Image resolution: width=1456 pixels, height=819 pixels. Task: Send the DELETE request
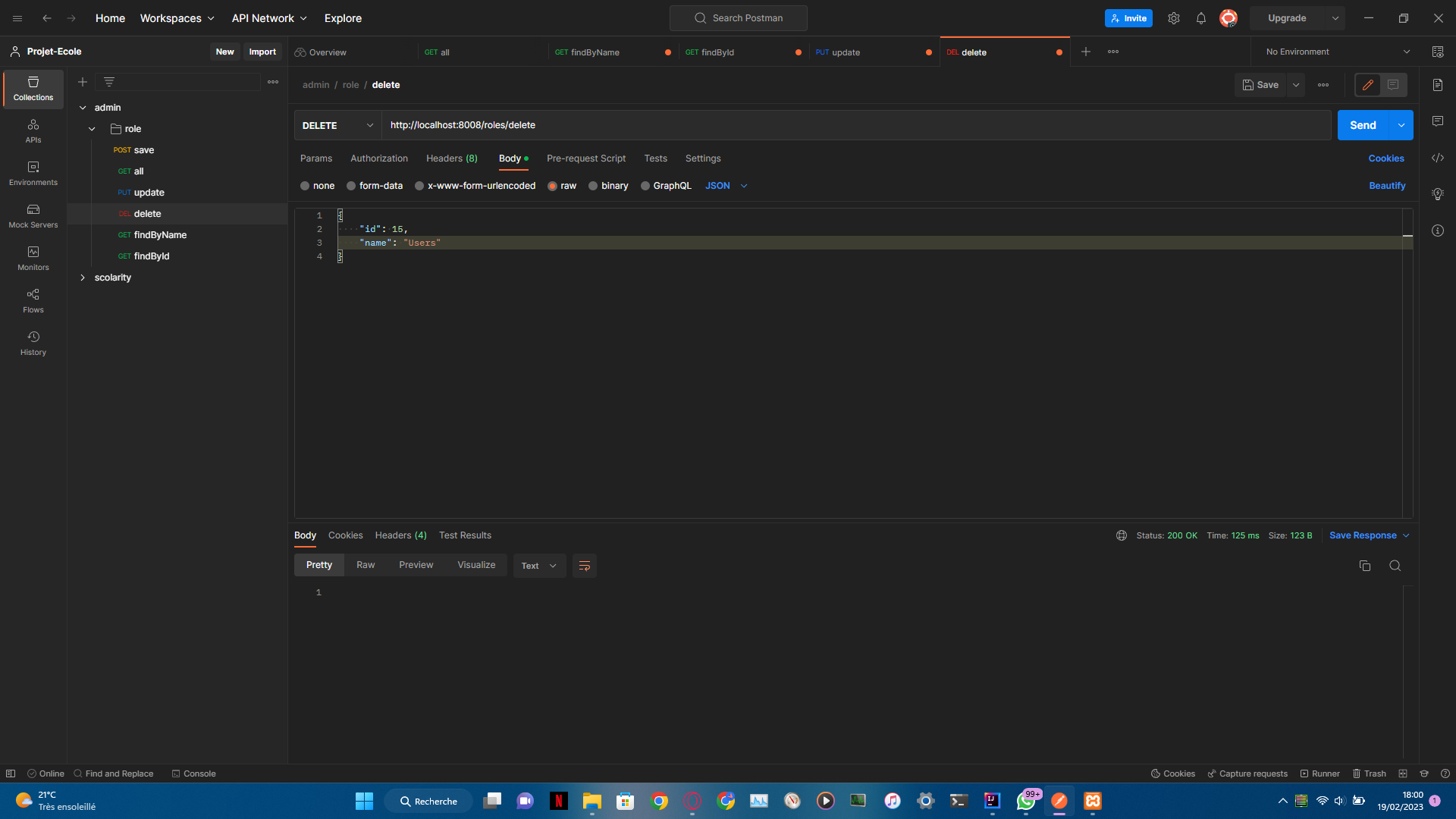click(x=1363, y=125)
